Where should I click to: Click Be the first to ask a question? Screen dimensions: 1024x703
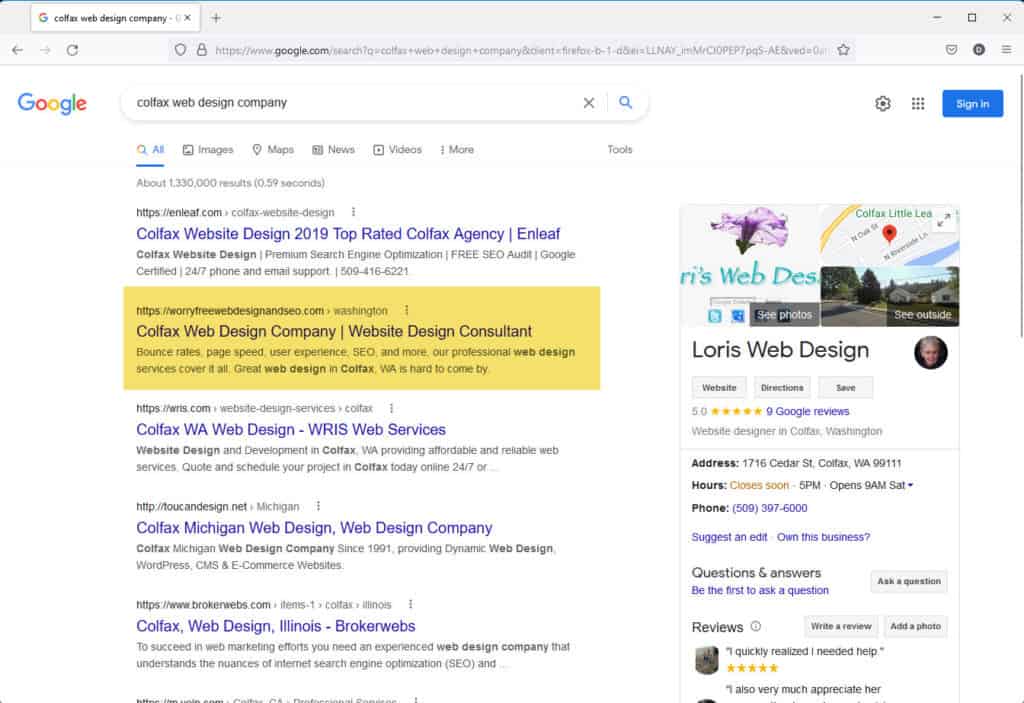pos(760,590)
